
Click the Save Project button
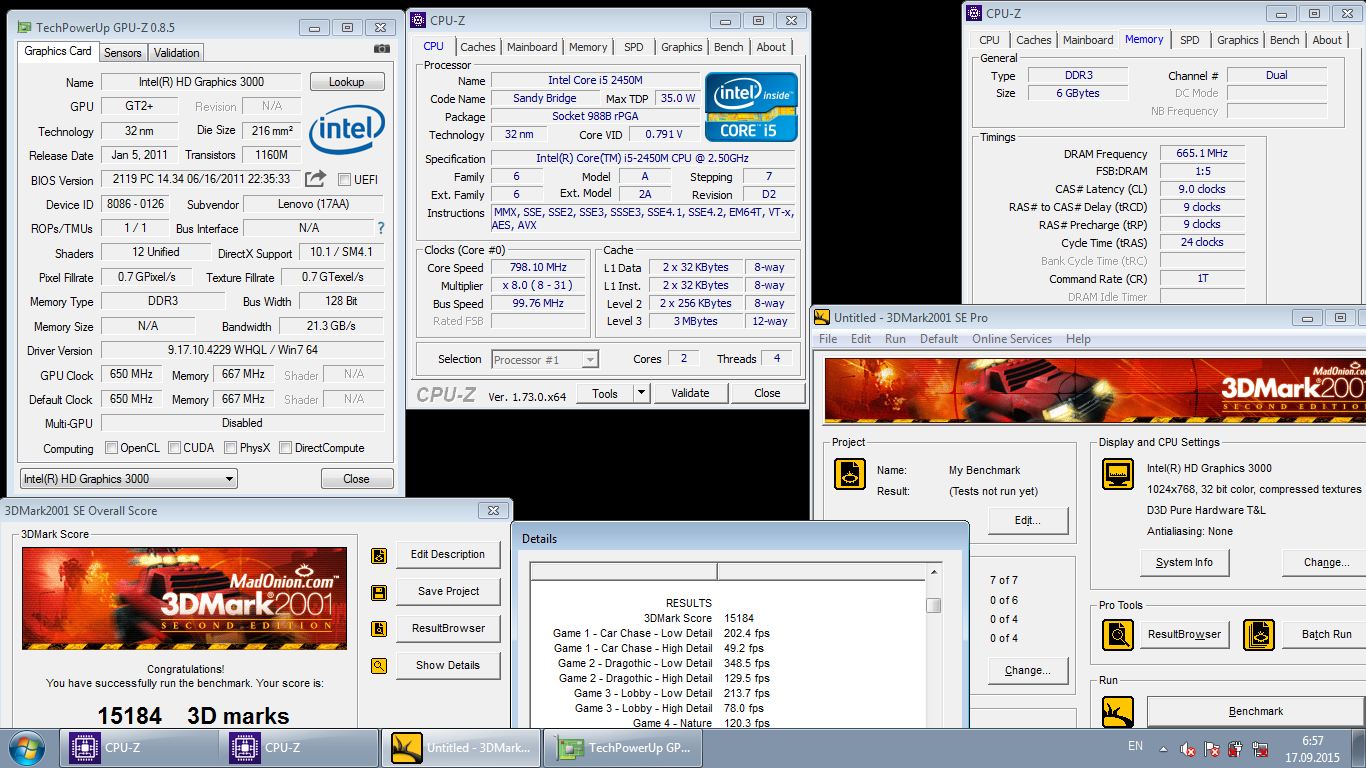pos(448,592)
